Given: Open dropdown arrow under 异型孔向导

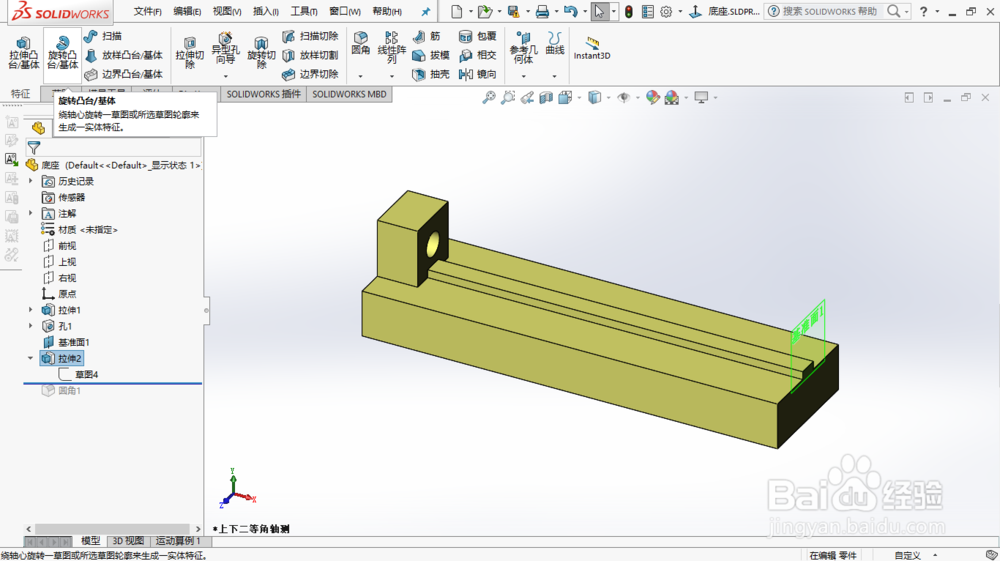Looking at the screenshot, I should click(225, 76).
